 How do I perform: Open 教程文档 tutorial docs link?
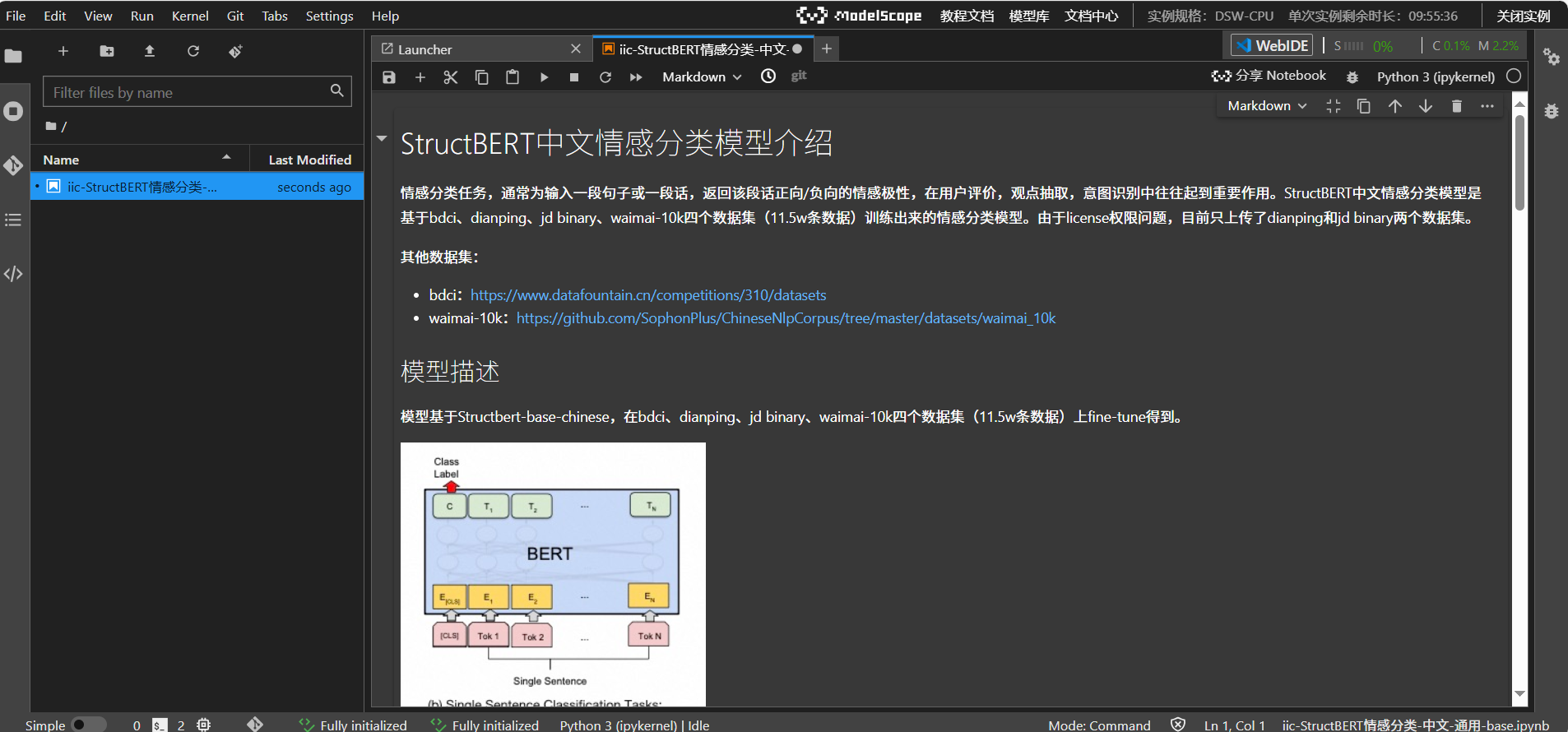tap(967, 16)
